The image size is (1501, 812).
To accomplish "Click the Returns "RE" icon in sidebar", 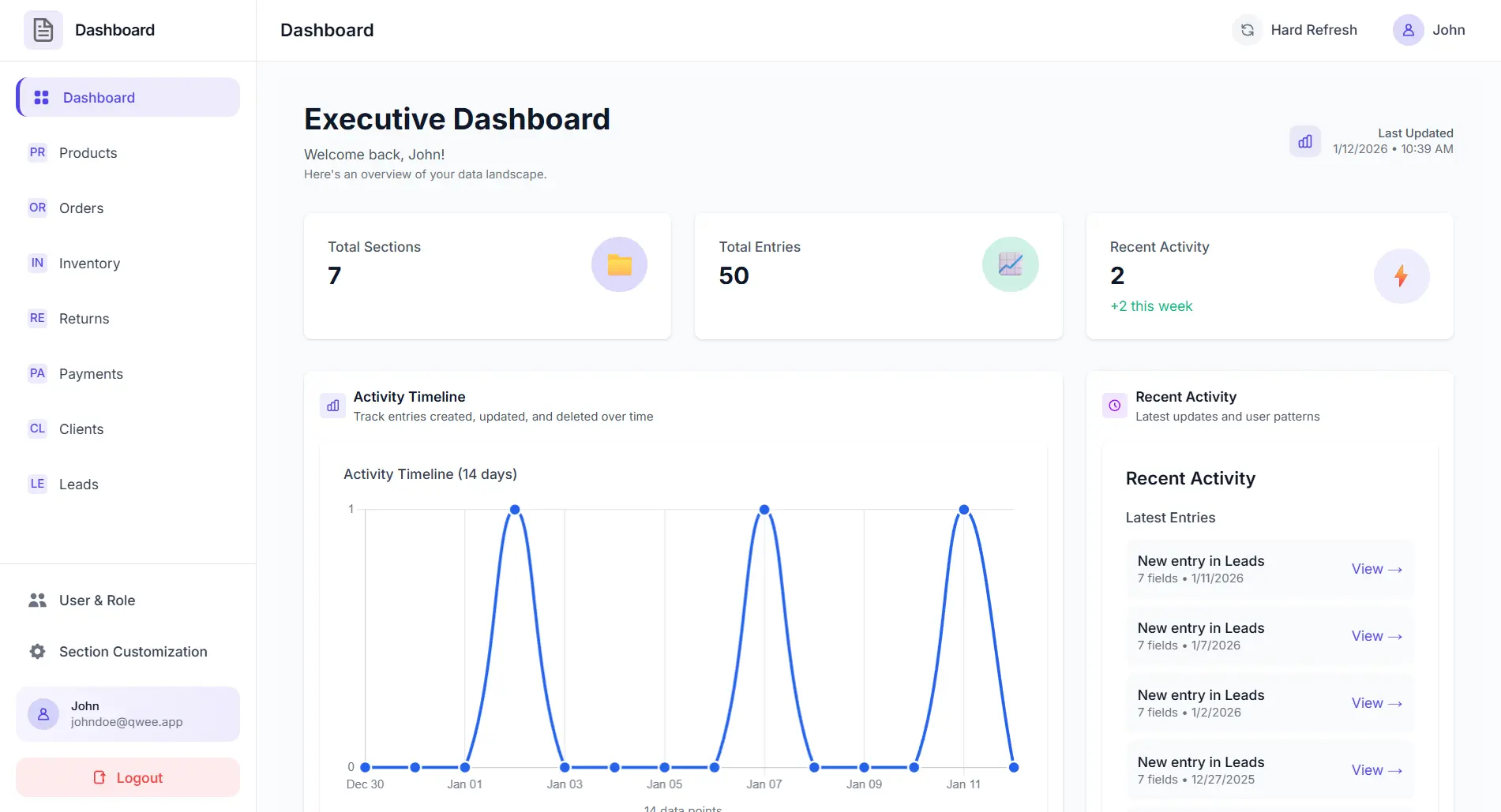I will coord(37,318).
